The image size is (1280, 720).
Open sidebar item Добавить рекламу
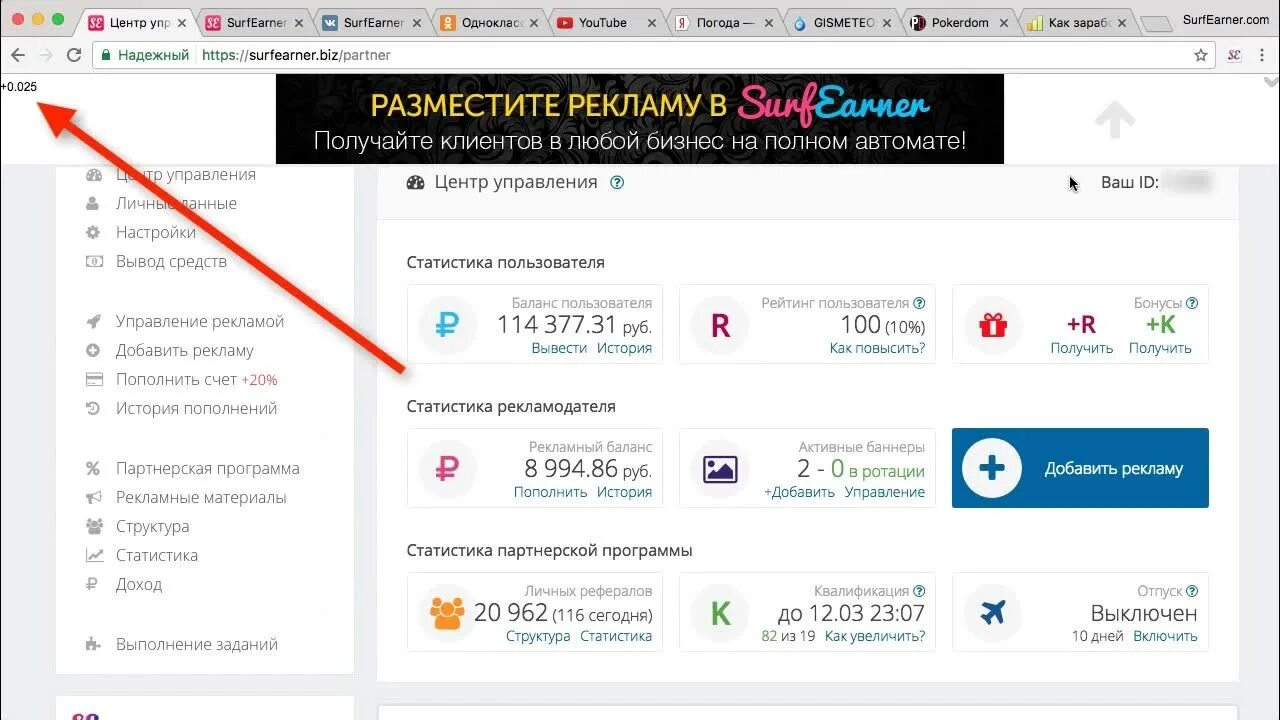coord(185,351)
